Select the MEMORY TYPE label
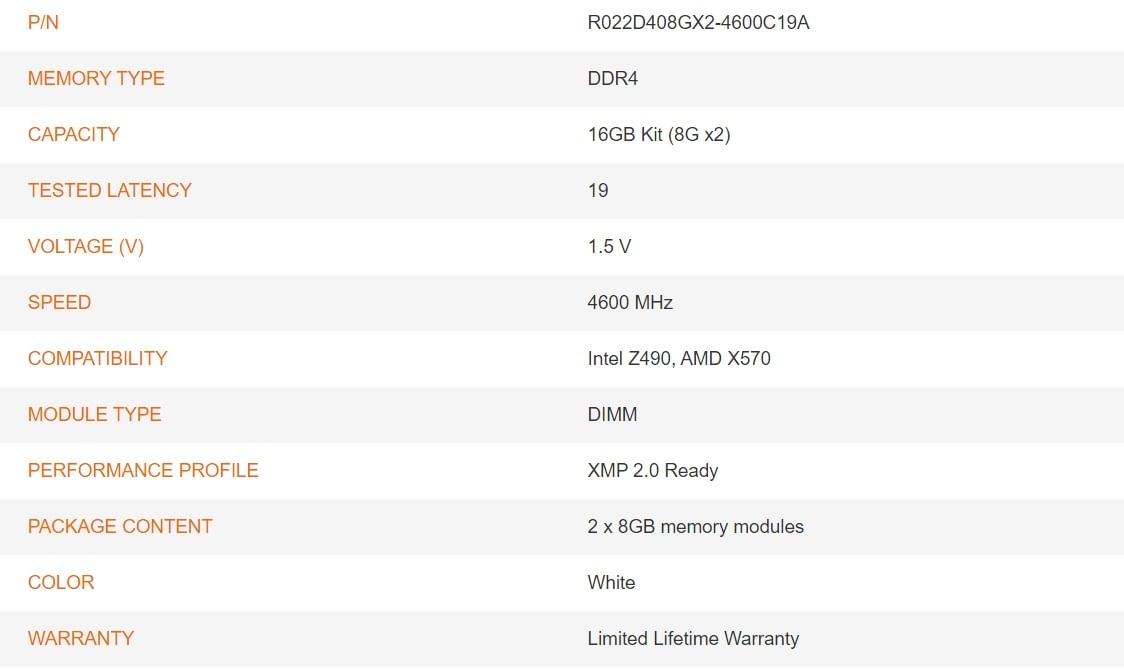This screenshot has width=1124, height=669. 96,78
